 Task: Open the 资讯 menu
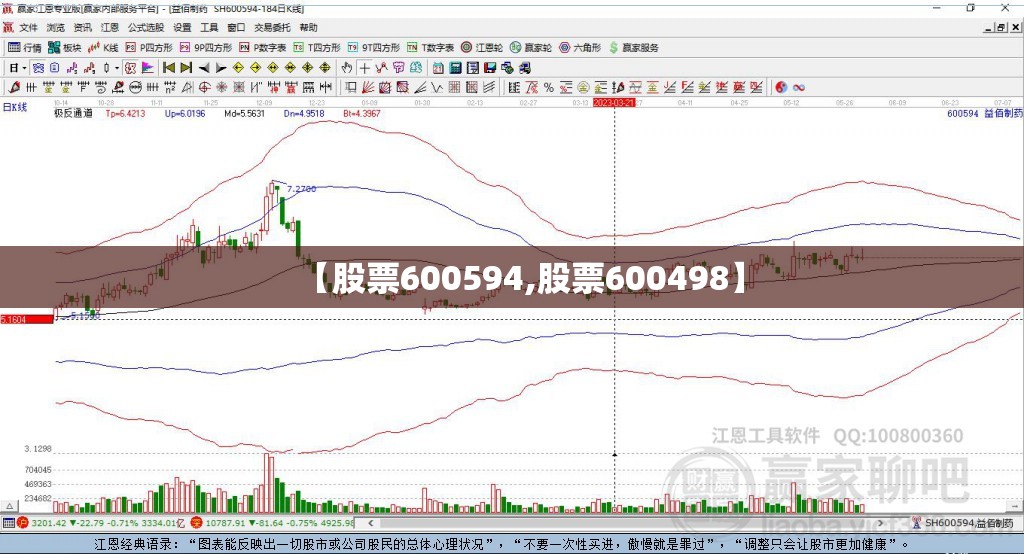pos(82,27)
